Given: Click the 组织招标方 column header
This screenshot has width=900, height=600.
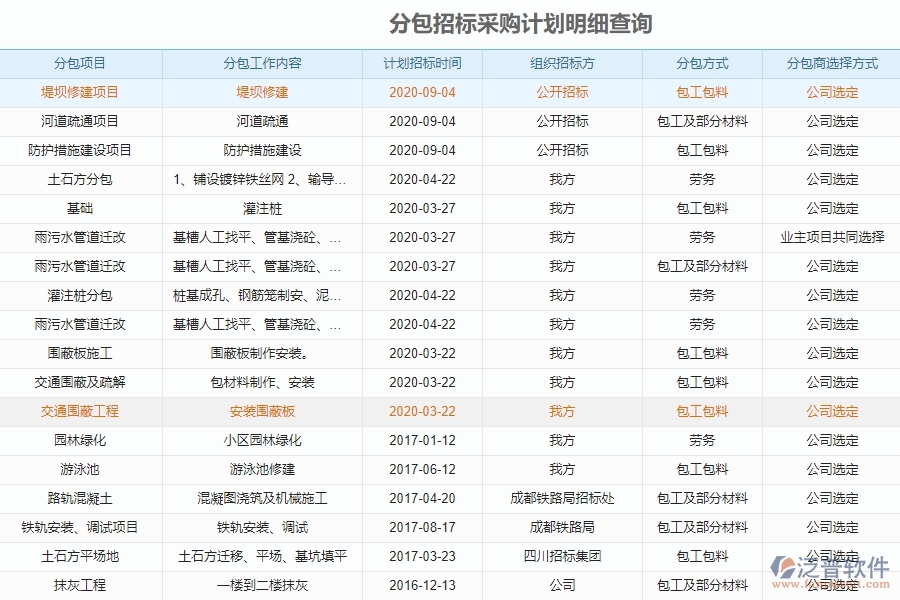Looking at the screenshot, I should point(562,62).
